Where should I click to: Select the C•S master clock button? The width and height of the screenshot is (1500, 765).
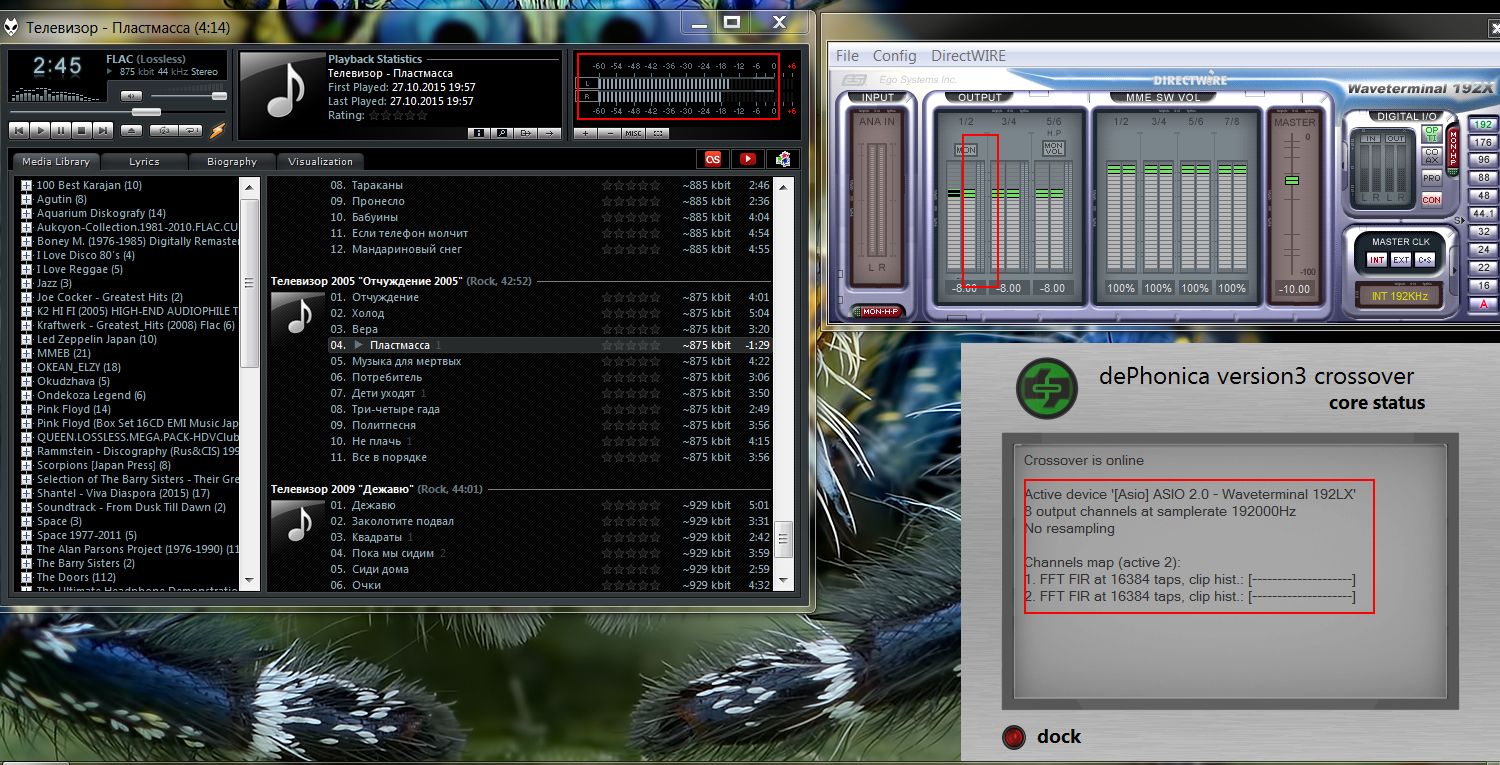pyautogui.click(x=1423, y=260)
